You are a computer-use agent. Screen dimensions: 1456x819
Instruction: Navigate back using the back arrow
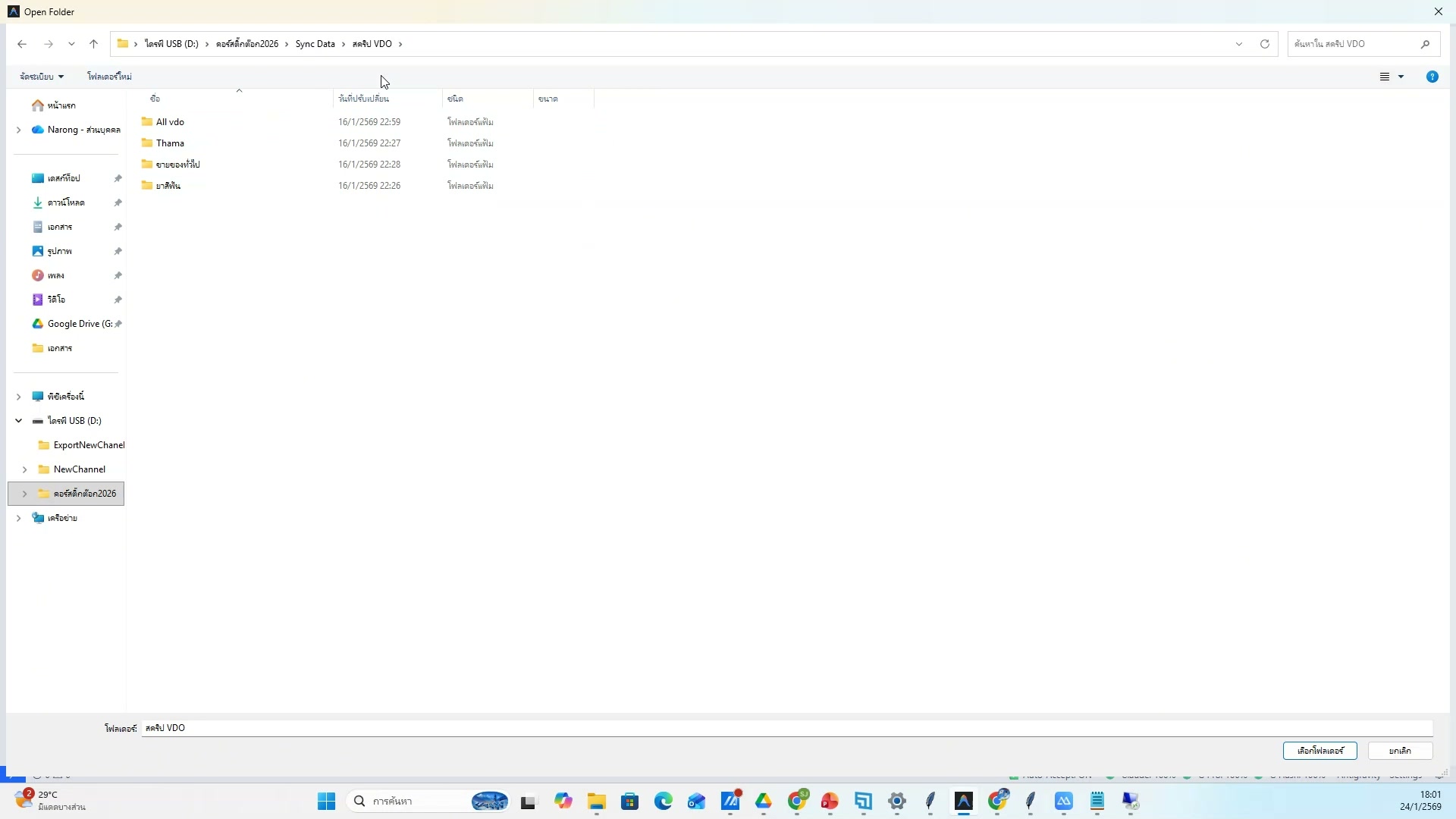point(22,43)
